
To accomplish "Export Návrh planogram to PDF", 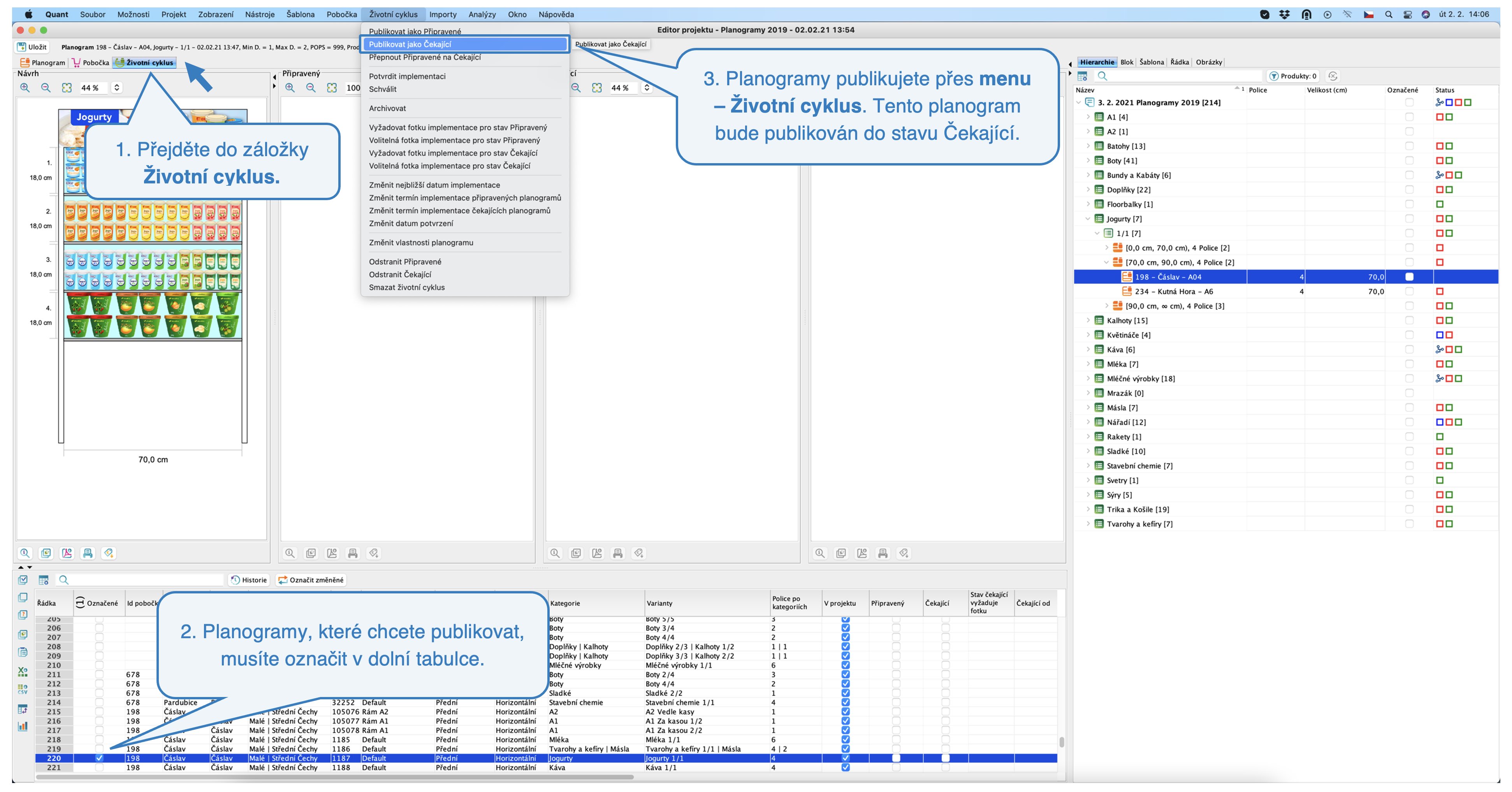I will point(67,553).
